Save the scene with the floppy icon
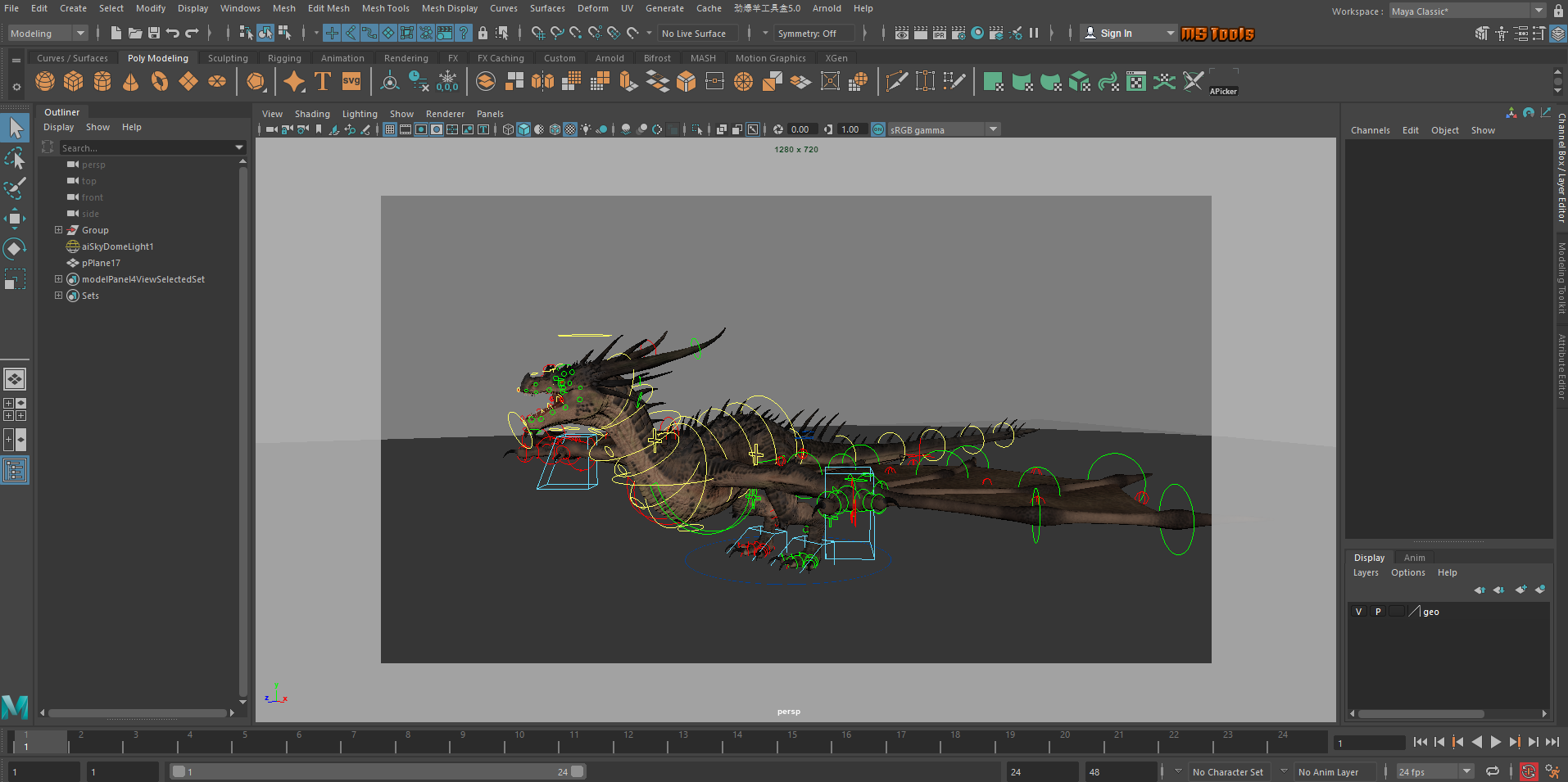 pos(153,33)
